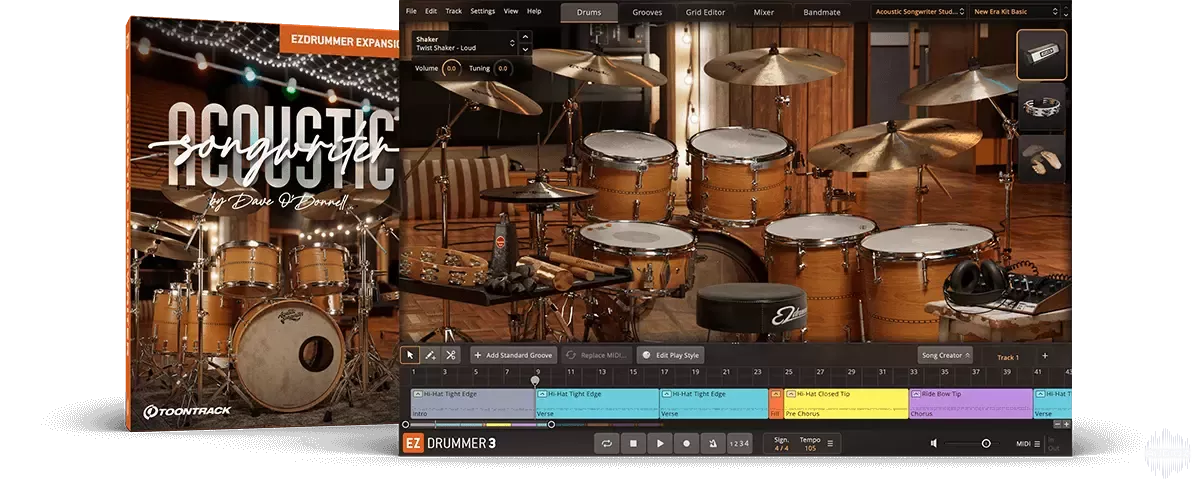Select the arrow pointer tool
The width and height of the screenshot is (1200, 488).
coord(409,355)
